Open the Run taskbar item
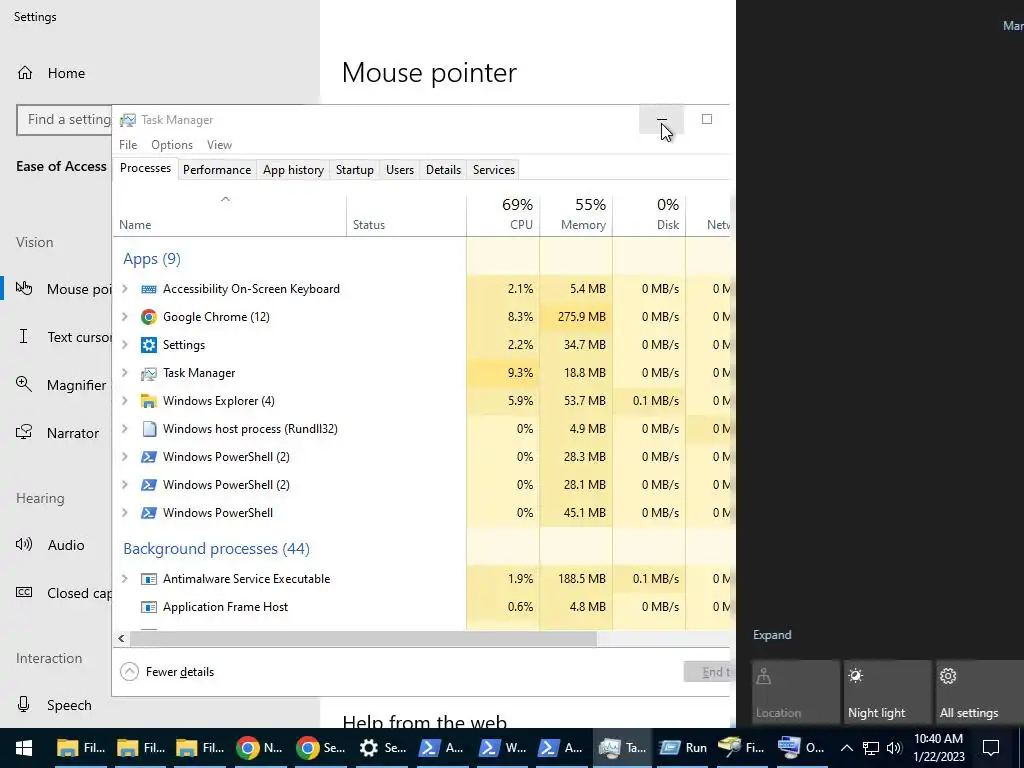1024x768 pixels. coord(683,748)
